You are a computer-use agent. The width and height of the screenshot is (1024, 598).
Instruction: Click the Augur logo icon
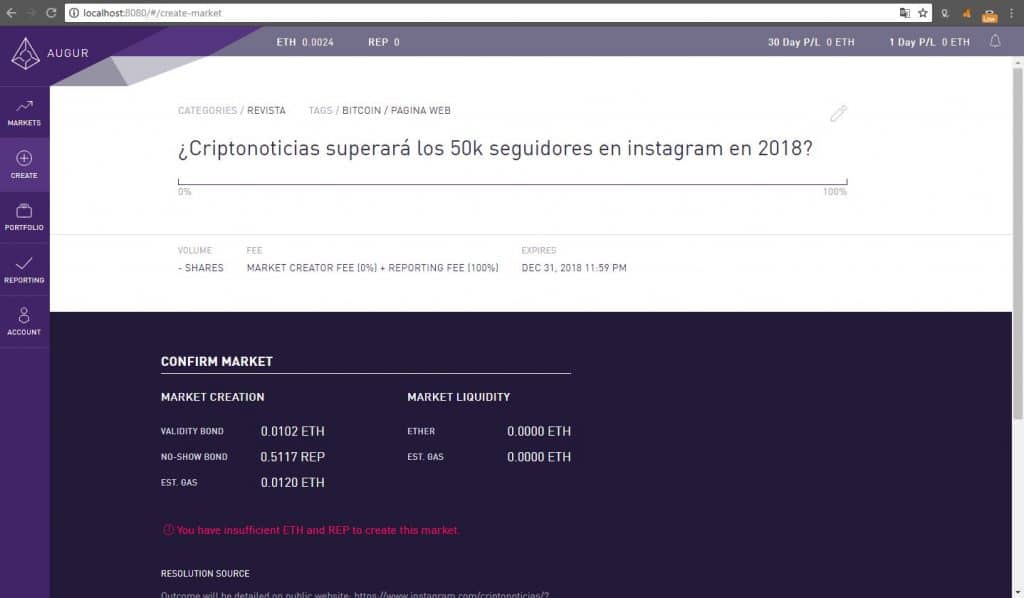coord(25,53)
